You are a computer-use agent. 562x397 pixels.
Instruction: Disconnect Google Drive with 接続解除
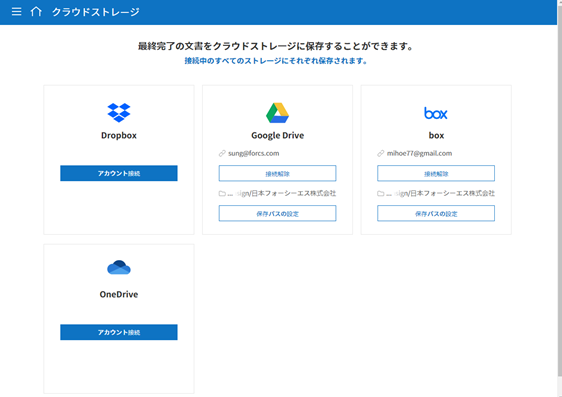tap(277, 174)
